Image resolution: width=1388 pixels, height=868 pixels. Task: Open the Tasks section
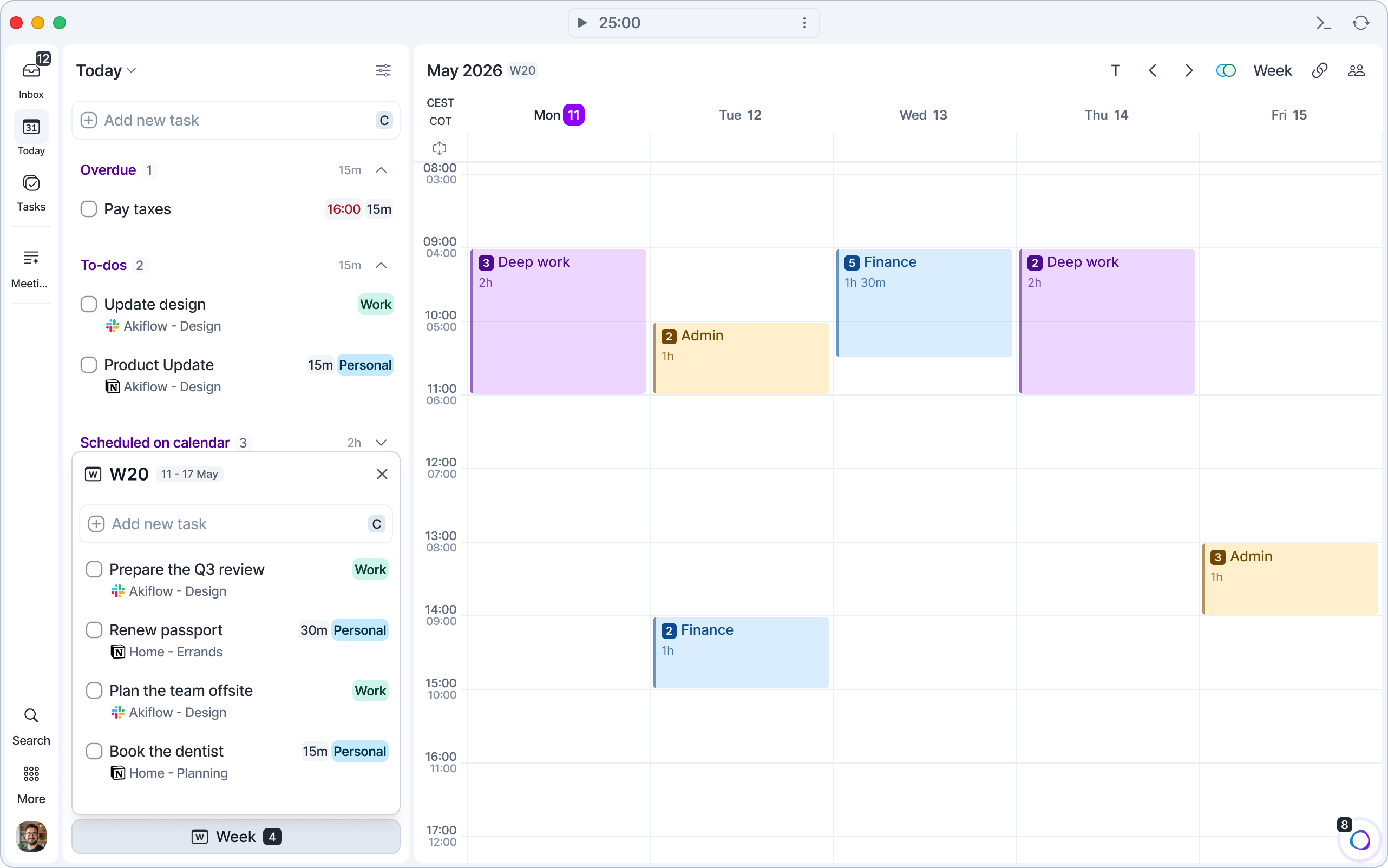[x=31, y=192]
